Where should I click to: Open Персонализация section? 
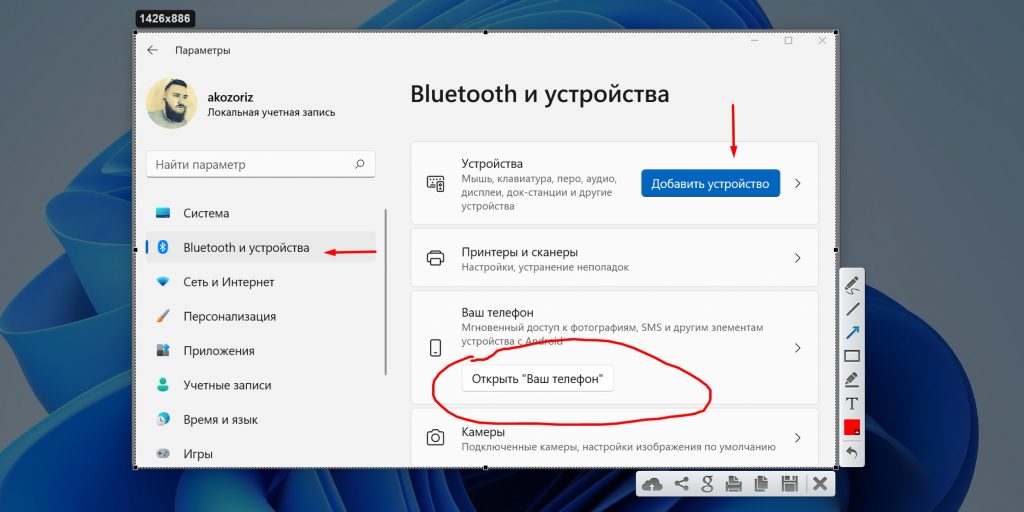[261, 316]
